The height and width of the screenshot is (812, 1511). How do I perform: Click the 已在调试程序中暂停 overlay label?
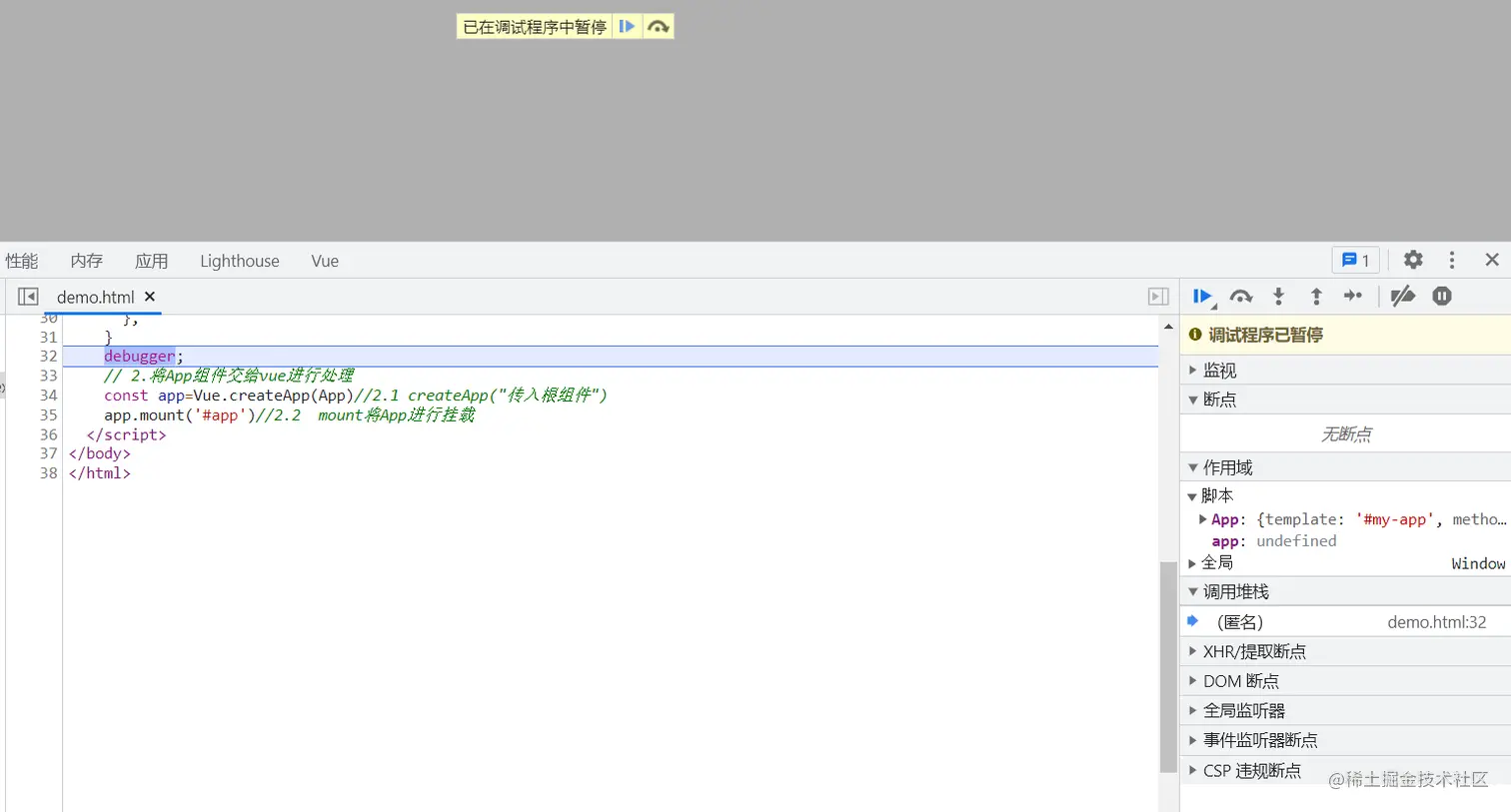535,27
